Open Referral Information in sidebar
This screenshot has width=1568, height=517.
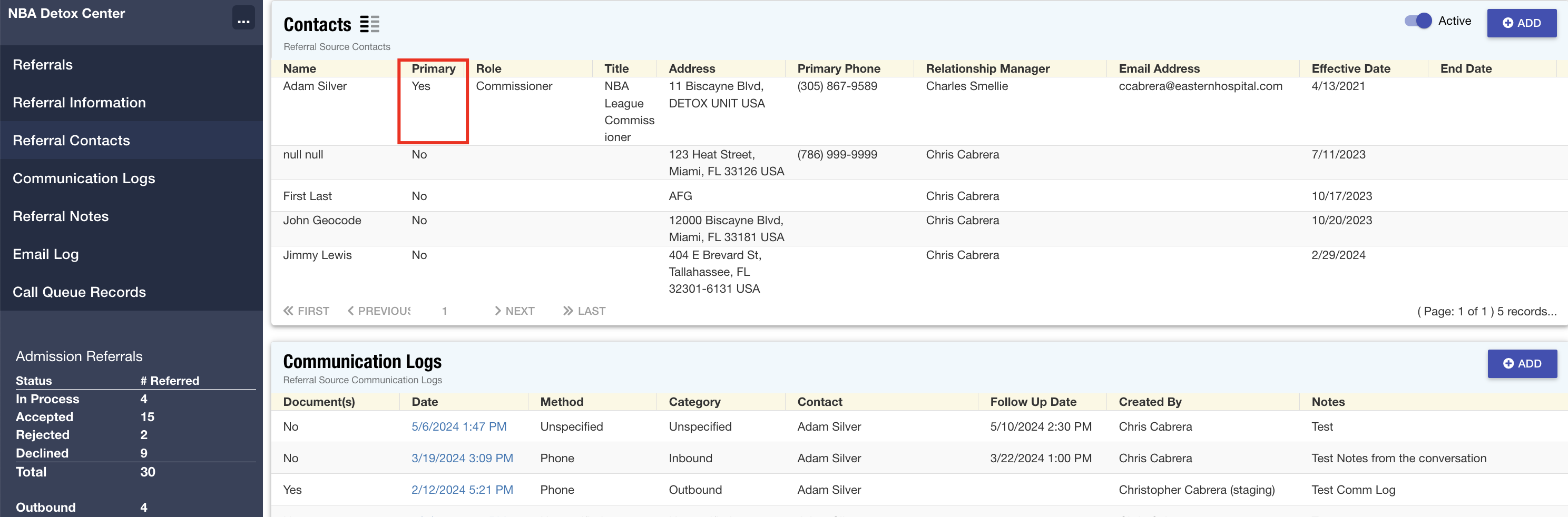[x=79, y=102]
